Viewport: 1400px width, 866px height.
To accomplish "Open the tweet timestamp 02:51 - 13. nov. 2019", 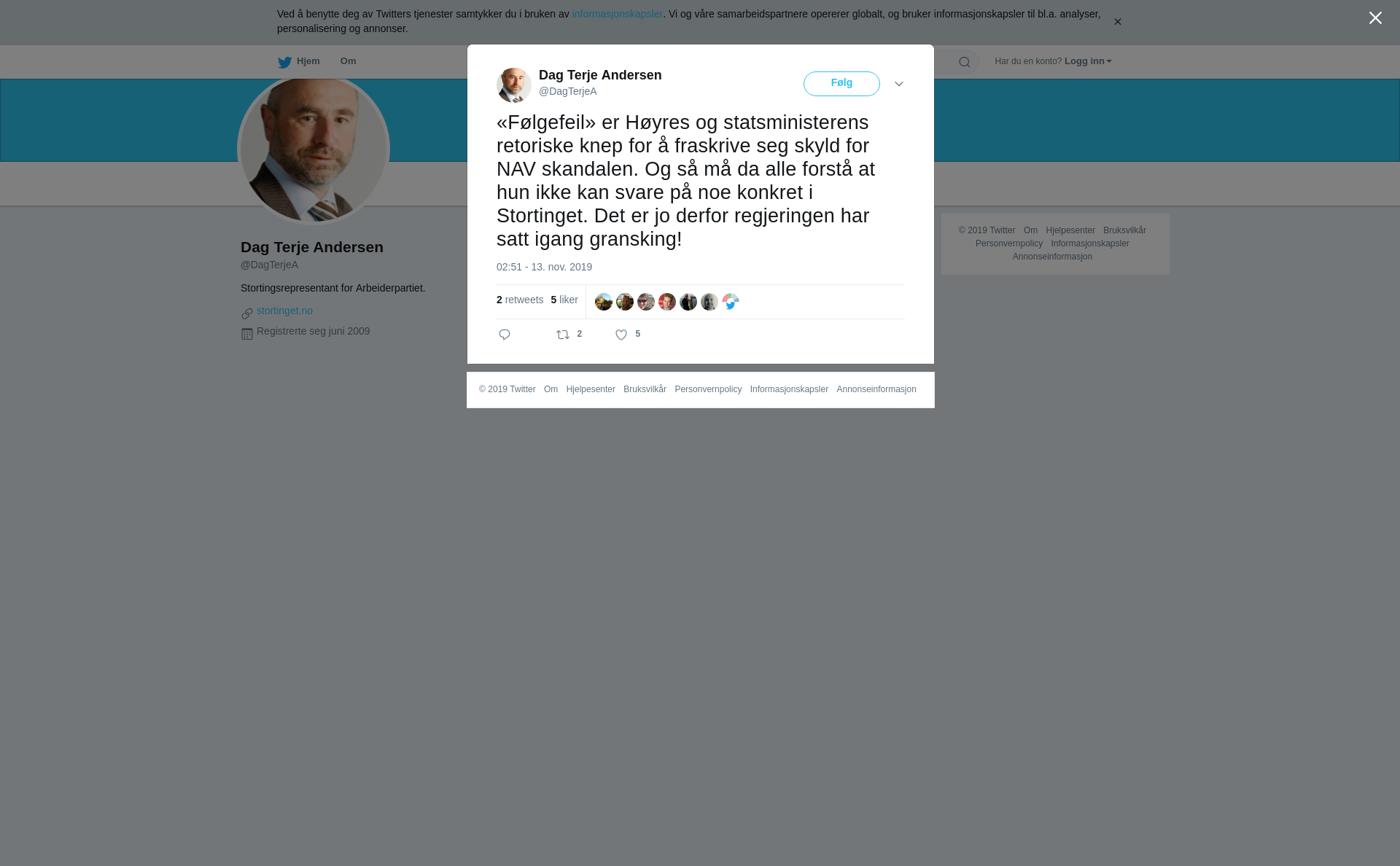I will click(544, 267).
